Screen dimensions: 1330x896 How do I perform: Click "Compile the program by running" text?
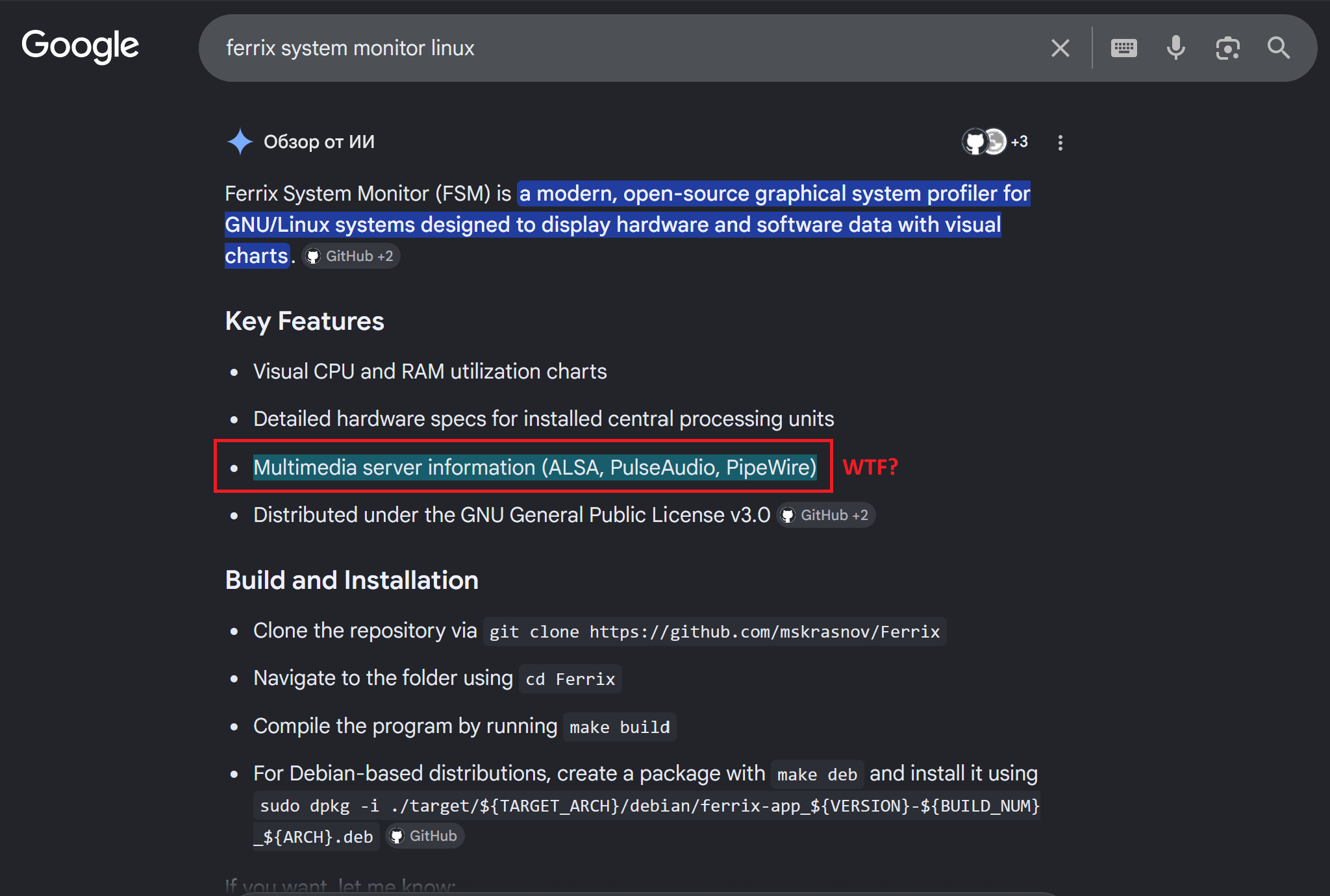coord(405,726)
